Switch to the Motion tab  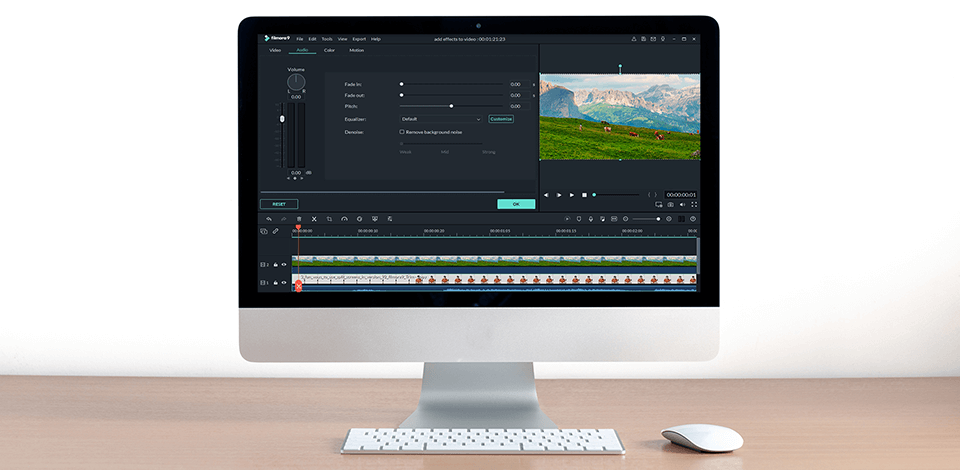(x=356, y=50)
